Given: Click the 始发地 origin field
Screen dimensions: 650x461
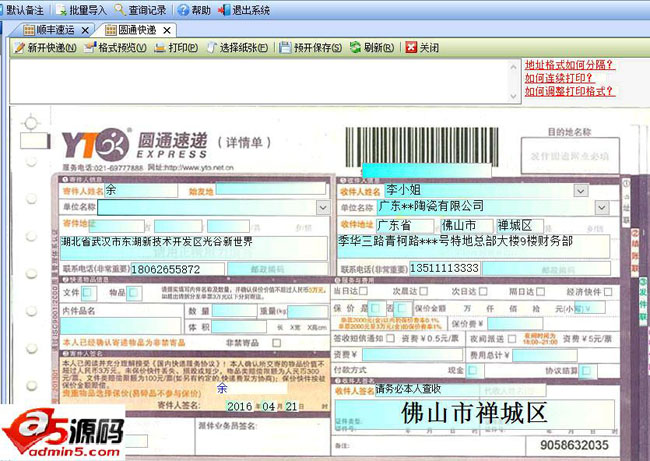Looking at the screenshot, I should 271,189.
